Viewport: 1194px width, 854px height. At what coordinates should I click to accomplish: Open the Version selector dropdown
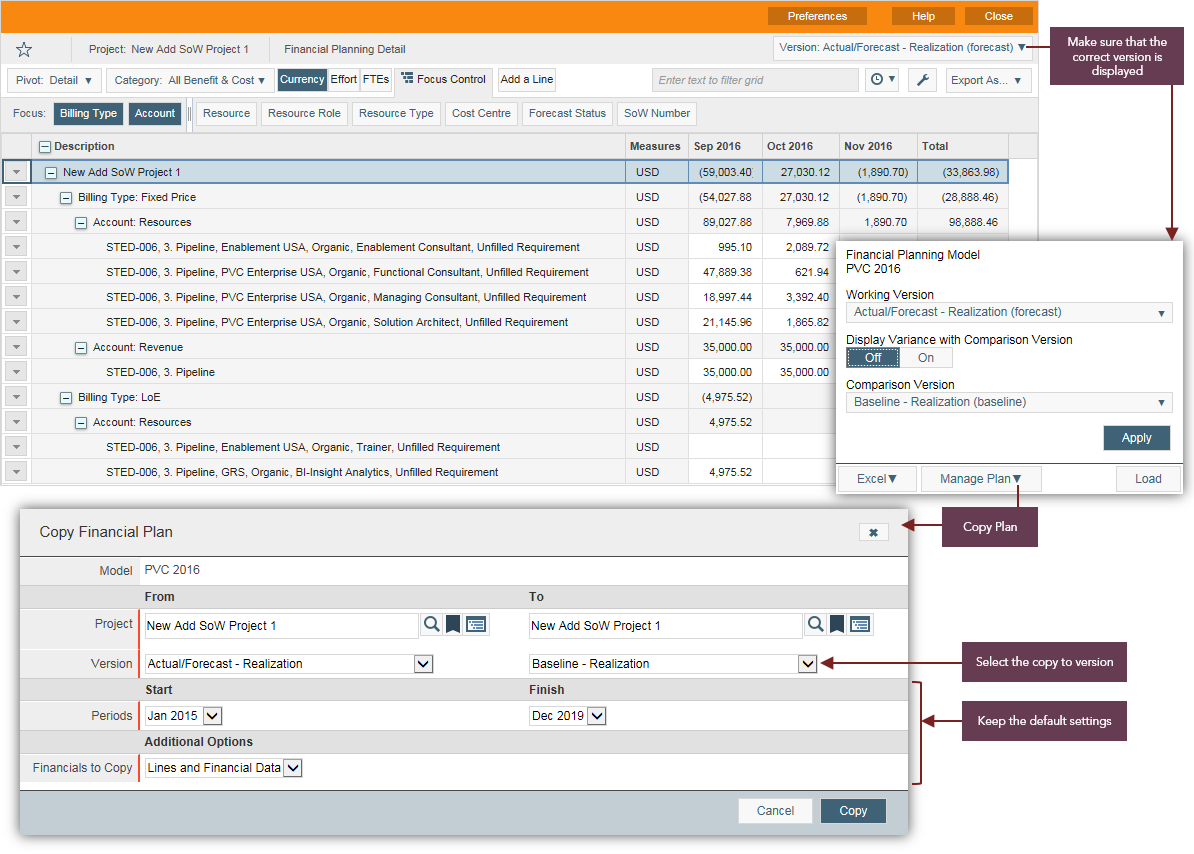tap(903, 47)
